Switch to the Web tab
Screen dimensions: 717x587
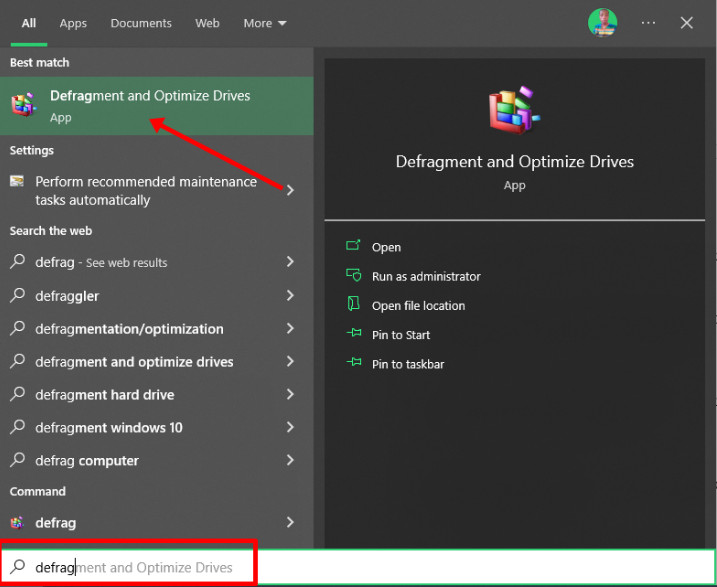[x=207, y=23]
